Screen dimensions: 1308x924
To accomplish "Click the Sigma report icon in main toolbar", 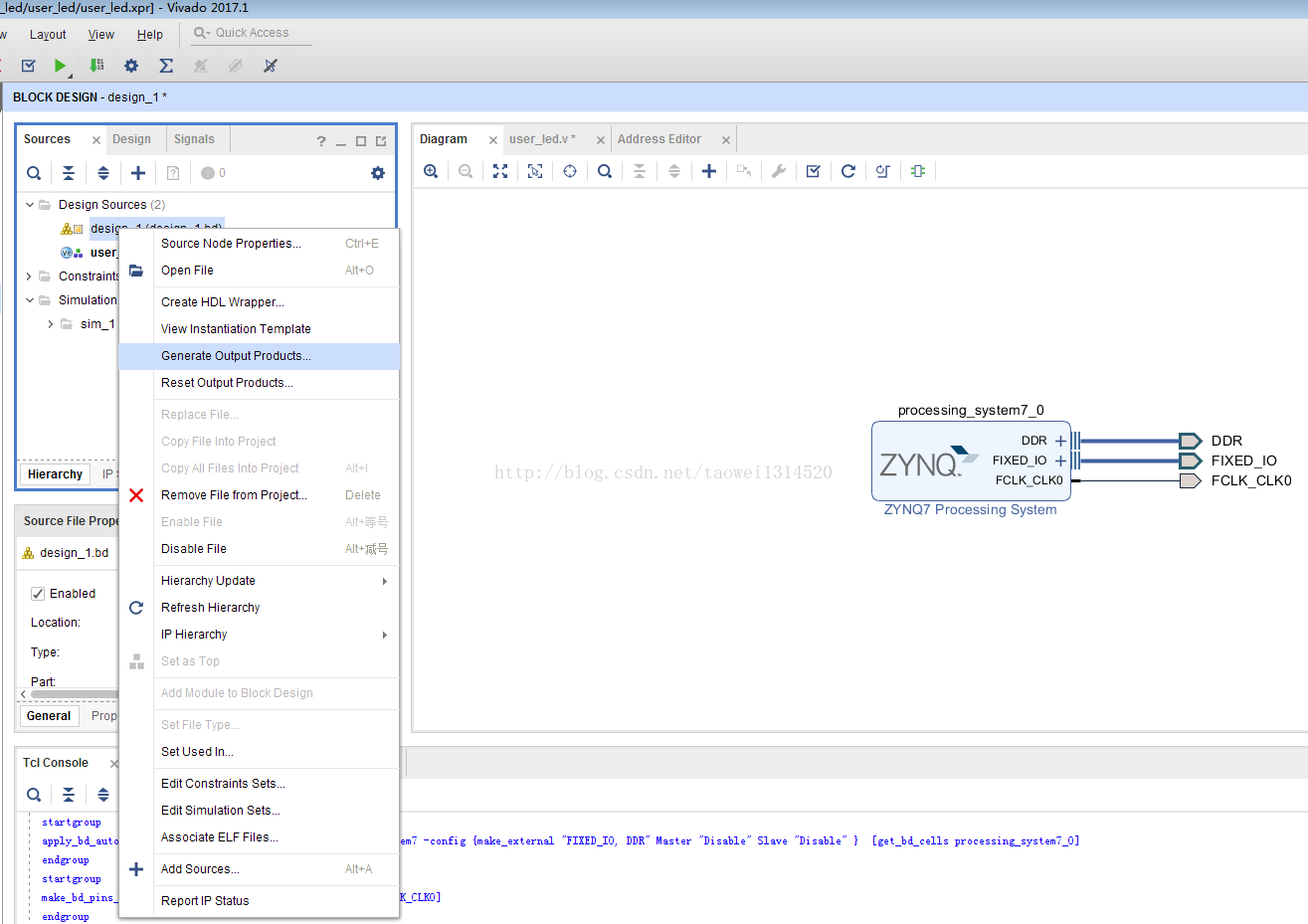I will (166, 66).
